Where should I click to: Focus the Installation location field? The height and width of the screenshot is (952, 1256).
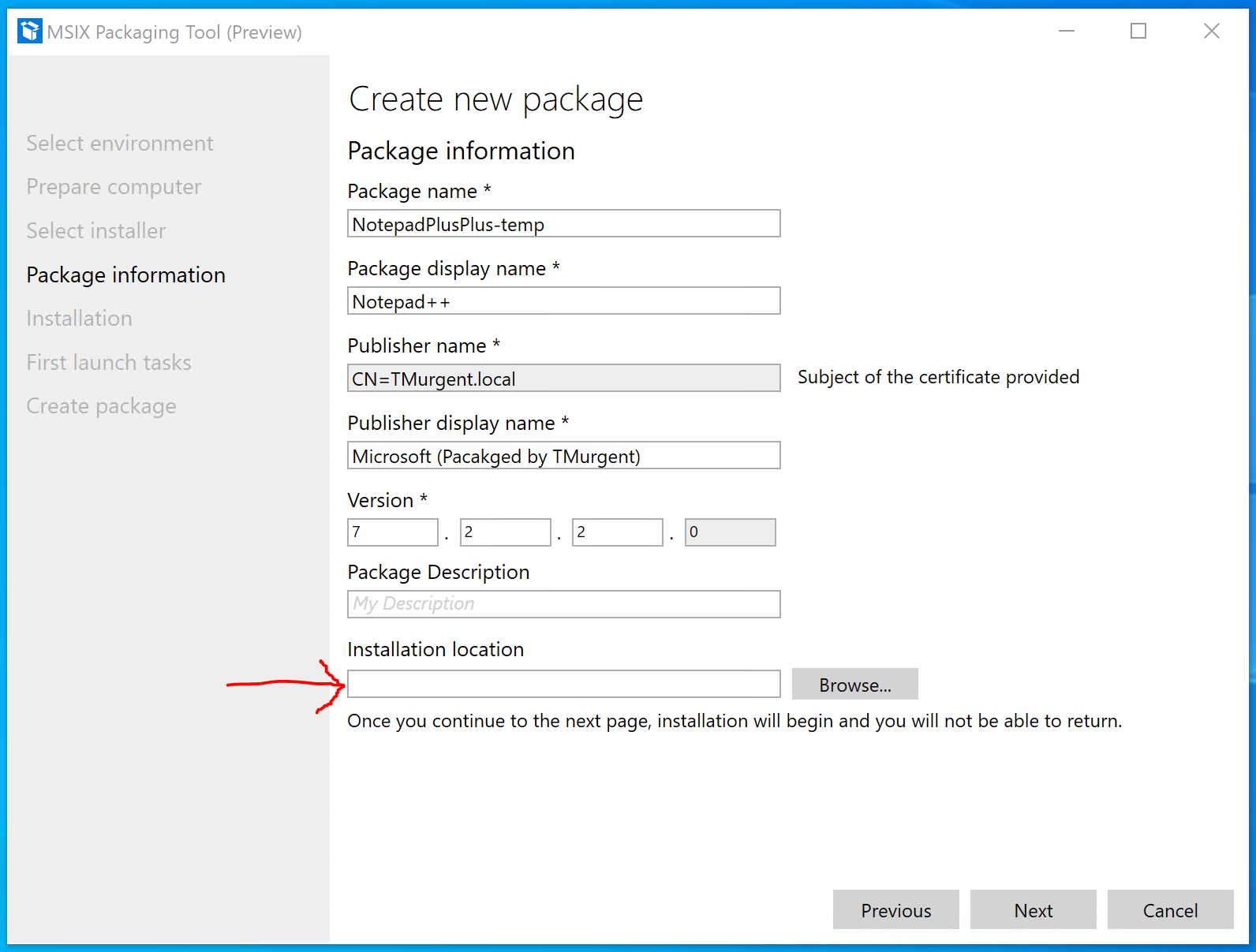coord(564,684)
